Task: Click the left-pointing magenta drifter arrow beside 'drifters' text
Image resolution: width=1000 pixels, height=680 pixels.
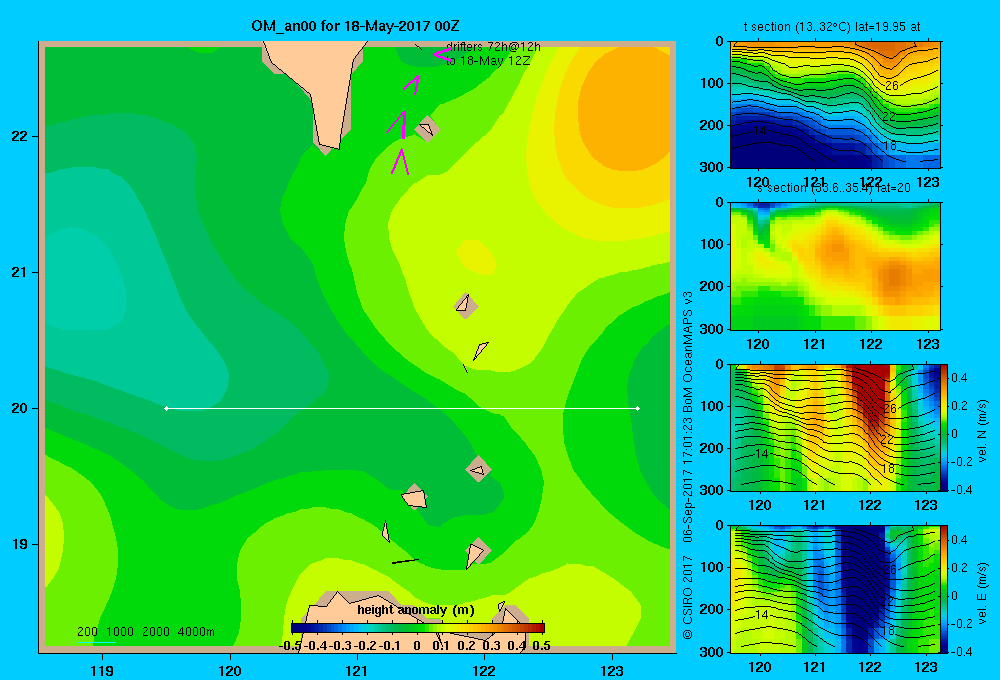Action: pyautogui.click(x=443, y=54)
